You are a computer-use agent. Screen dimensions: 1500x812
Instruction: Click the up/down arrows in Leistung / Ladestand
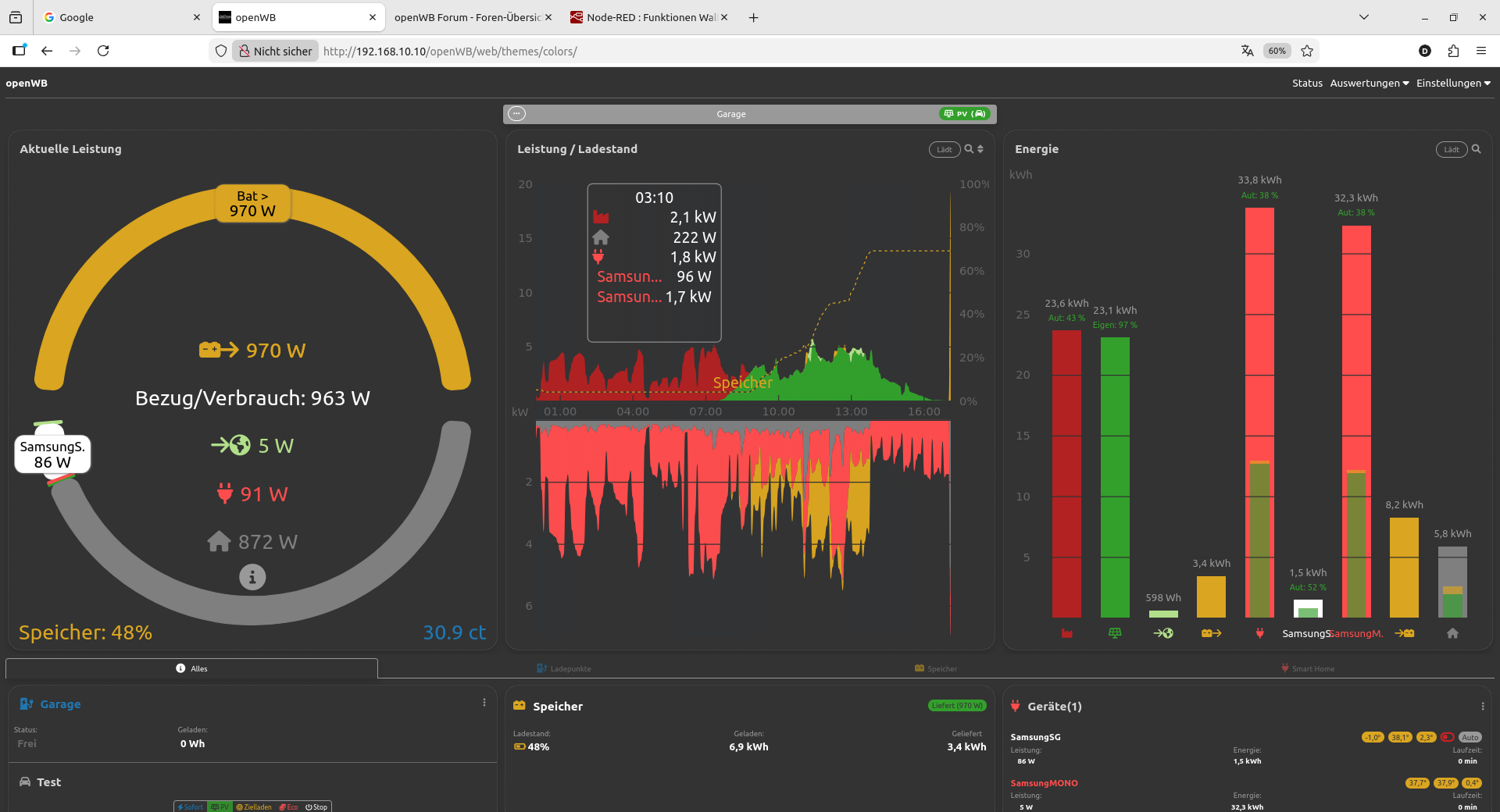(980, 149)
